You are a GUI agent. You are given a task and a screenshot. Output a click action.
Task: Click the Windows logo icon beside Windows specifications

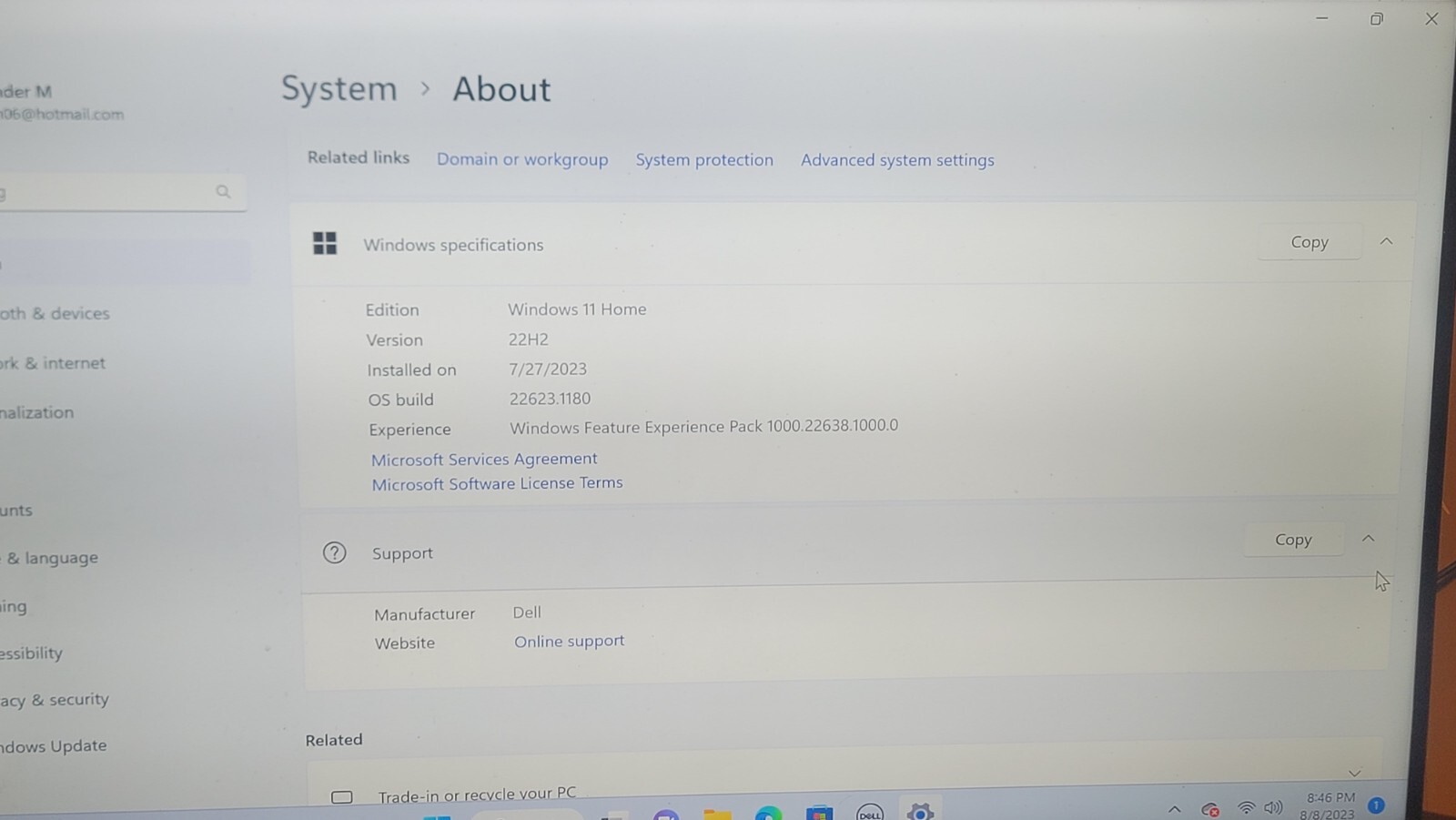(x=325, y=243)
